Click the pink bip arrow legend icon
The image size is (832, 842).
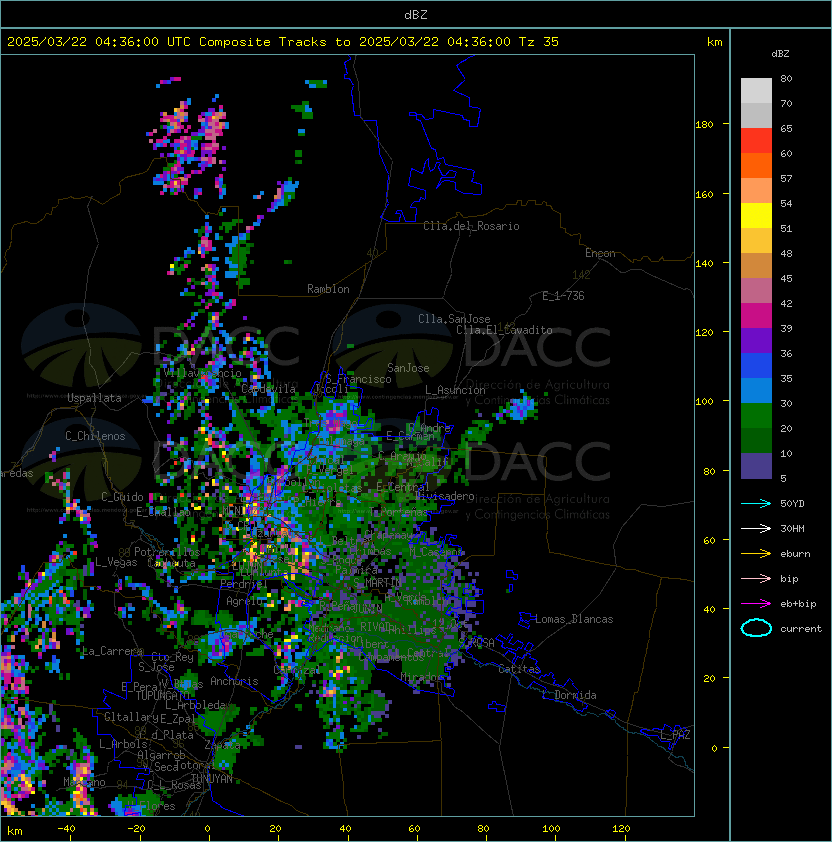(x=756, y=578)
